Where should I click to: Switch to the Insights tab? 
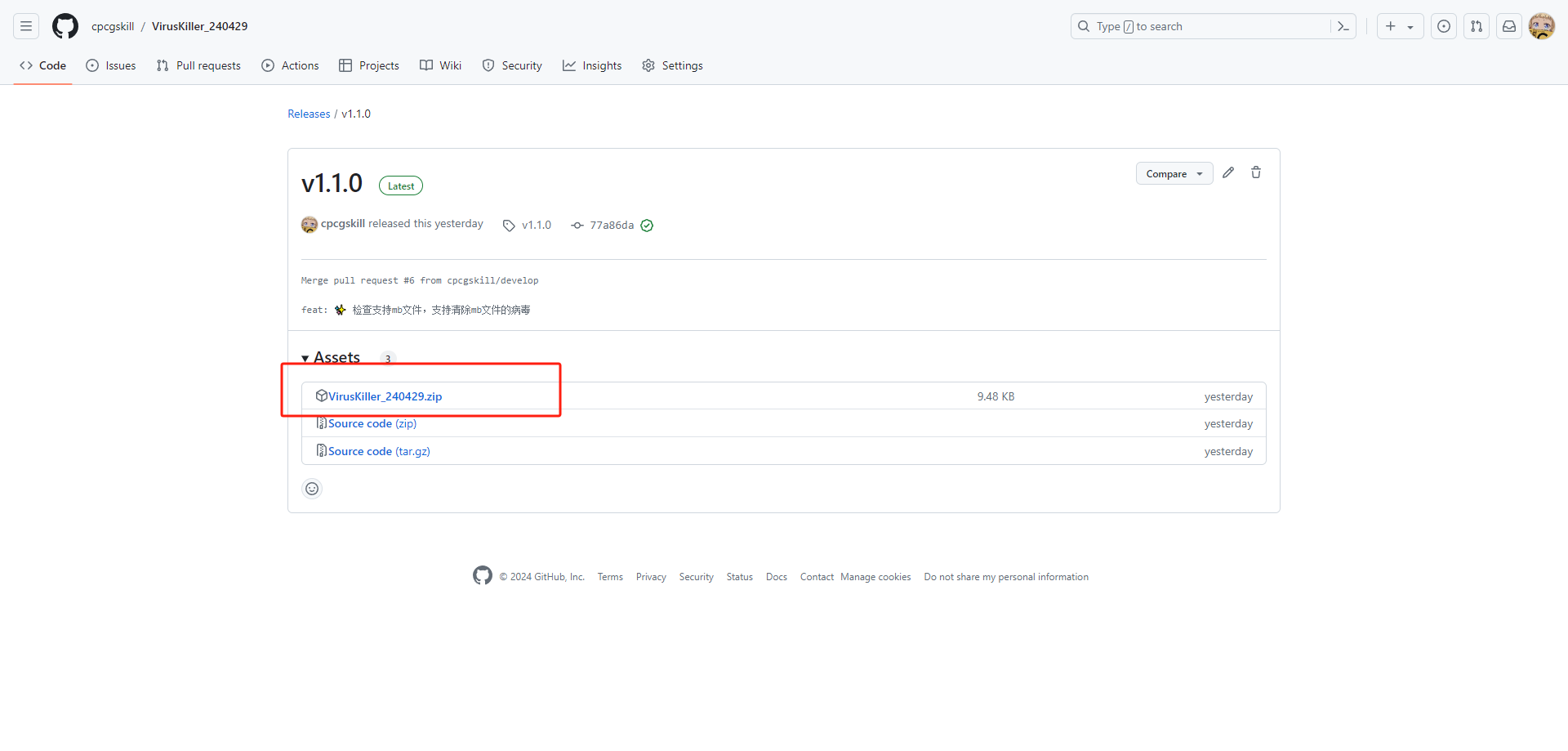coord(592,65)
